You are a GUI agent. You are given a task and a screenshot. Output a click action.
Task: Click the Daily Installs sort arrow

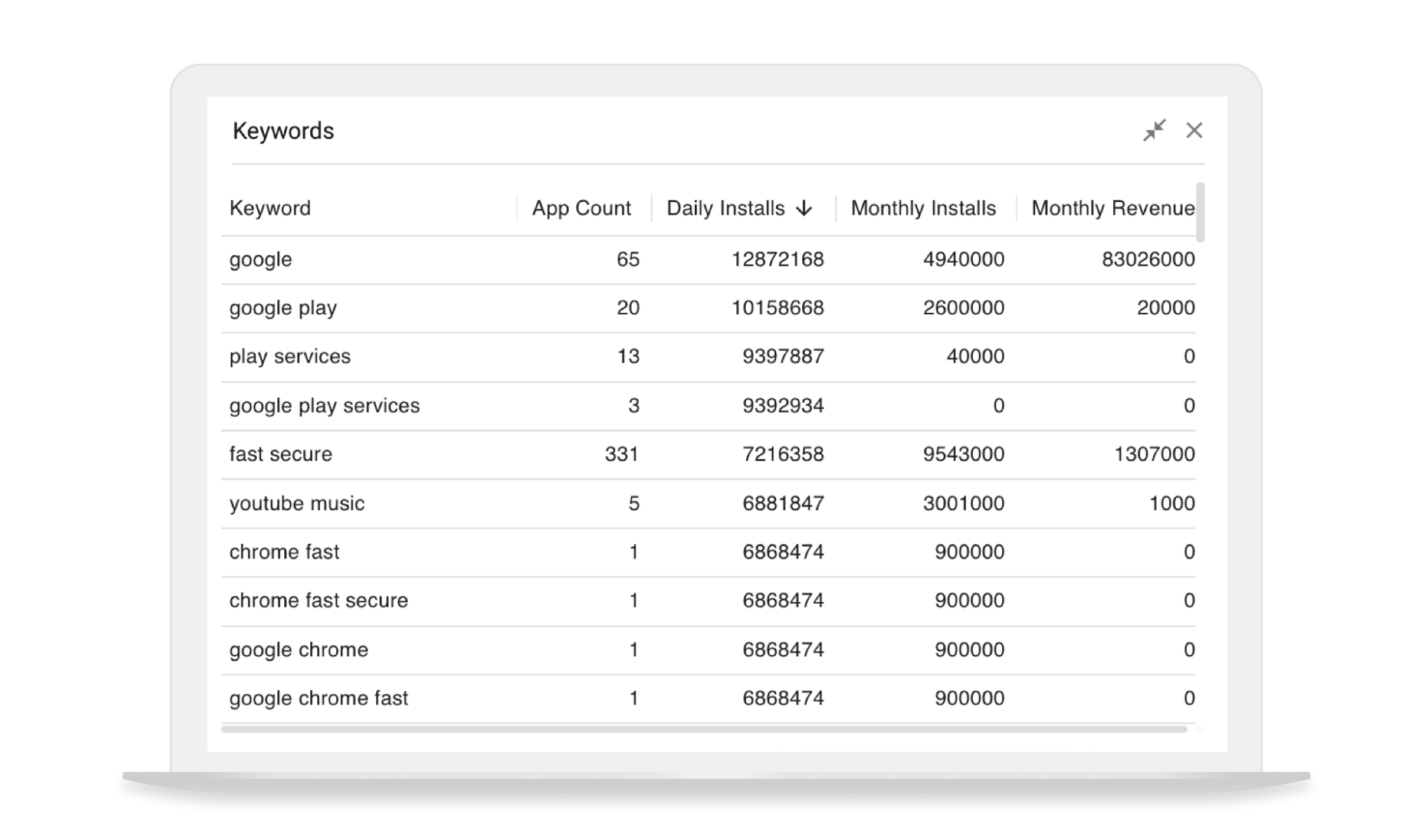(x=804, y=208)
